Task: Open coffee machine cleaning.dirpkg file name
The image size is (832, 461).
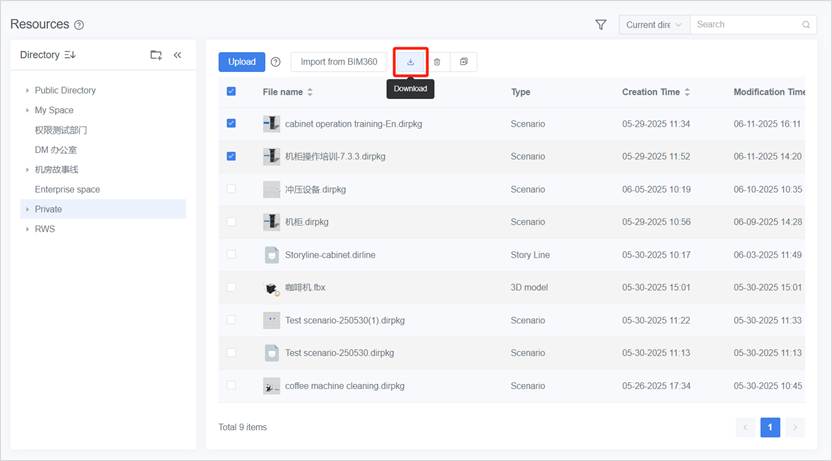Action: pos(344,386)
